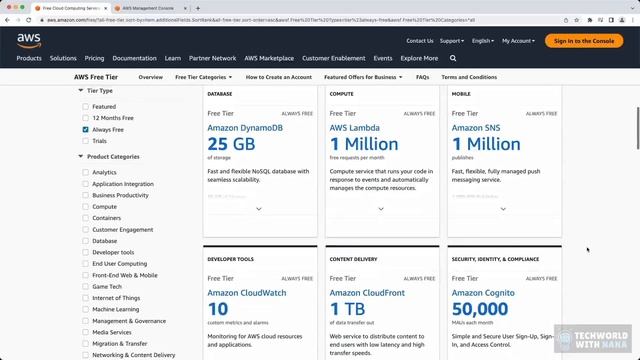Uncheck Always Free filter
This screenshot has width=640, height=360.
85,129
